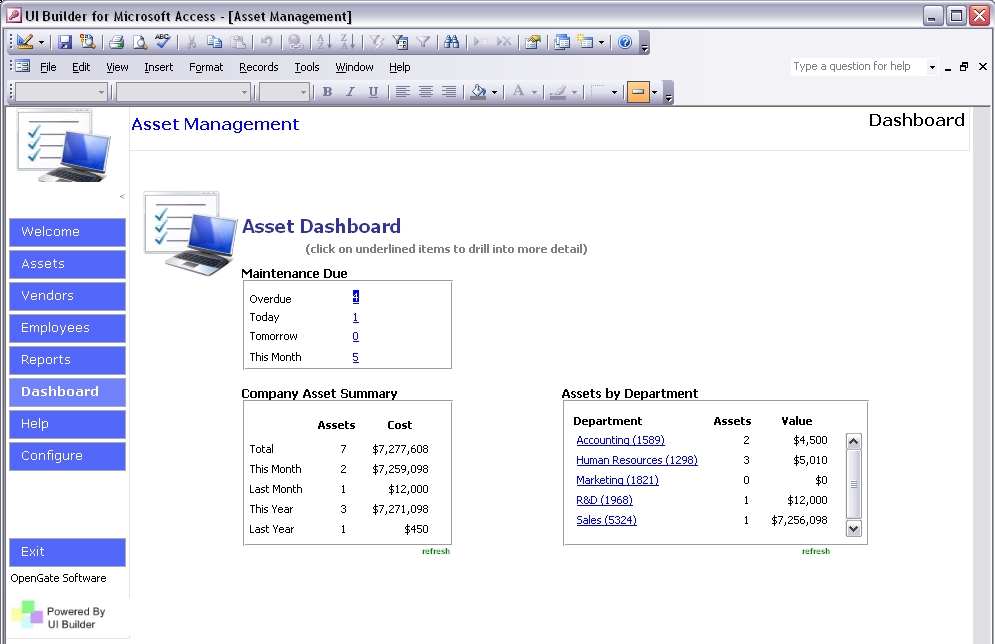
Task: Open the Format menu
Action: point(206,67)
